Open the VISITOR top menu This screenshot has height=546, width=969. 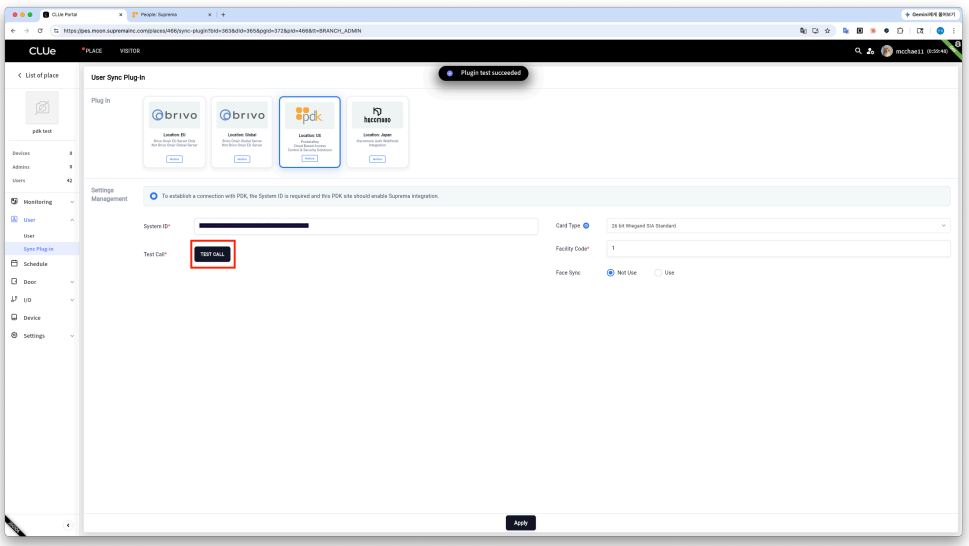pyautogui.click(x=130, y=51)
